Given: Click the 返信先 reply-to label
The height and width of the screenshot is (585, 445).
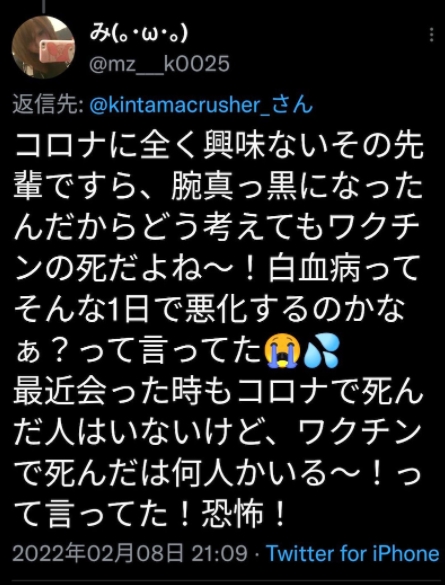Looking at the screenshot, I should click(48, 106).
